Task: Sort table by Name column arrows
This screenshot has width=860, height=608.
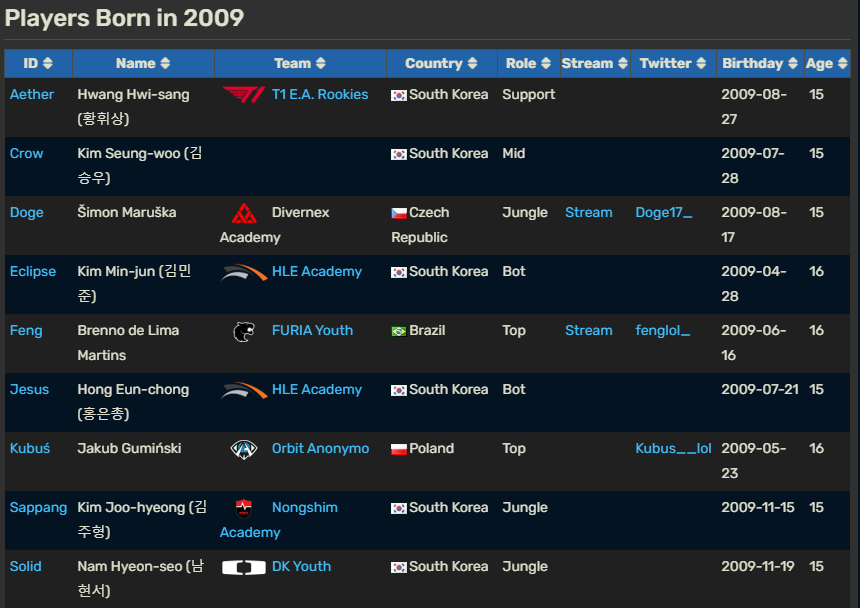Action: (x=165, y=64)
